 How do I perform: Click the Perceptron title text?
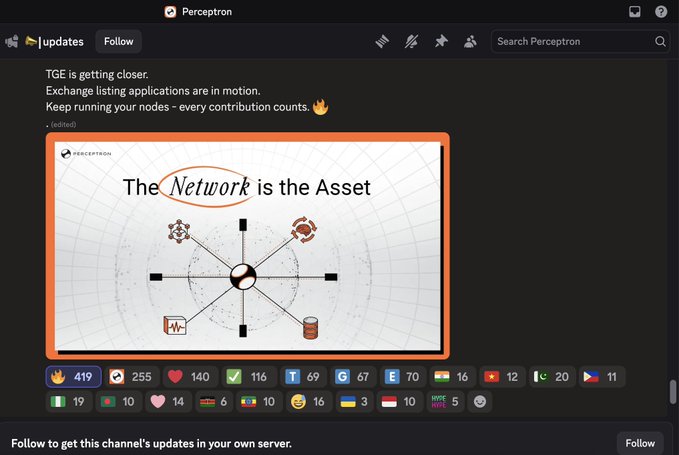click(x=207, y=12)
